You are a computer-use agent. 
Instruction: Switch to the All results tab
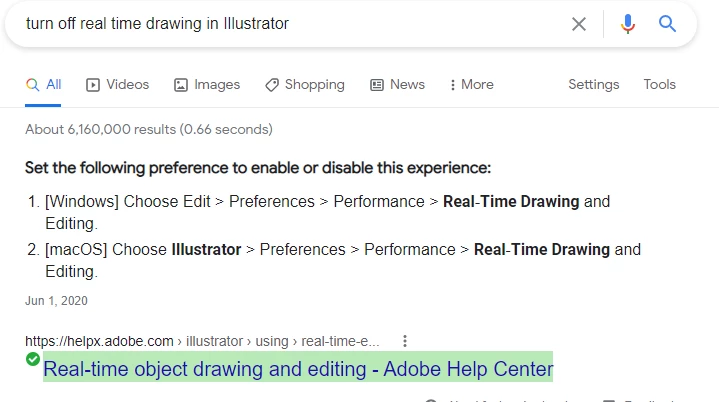43,85
